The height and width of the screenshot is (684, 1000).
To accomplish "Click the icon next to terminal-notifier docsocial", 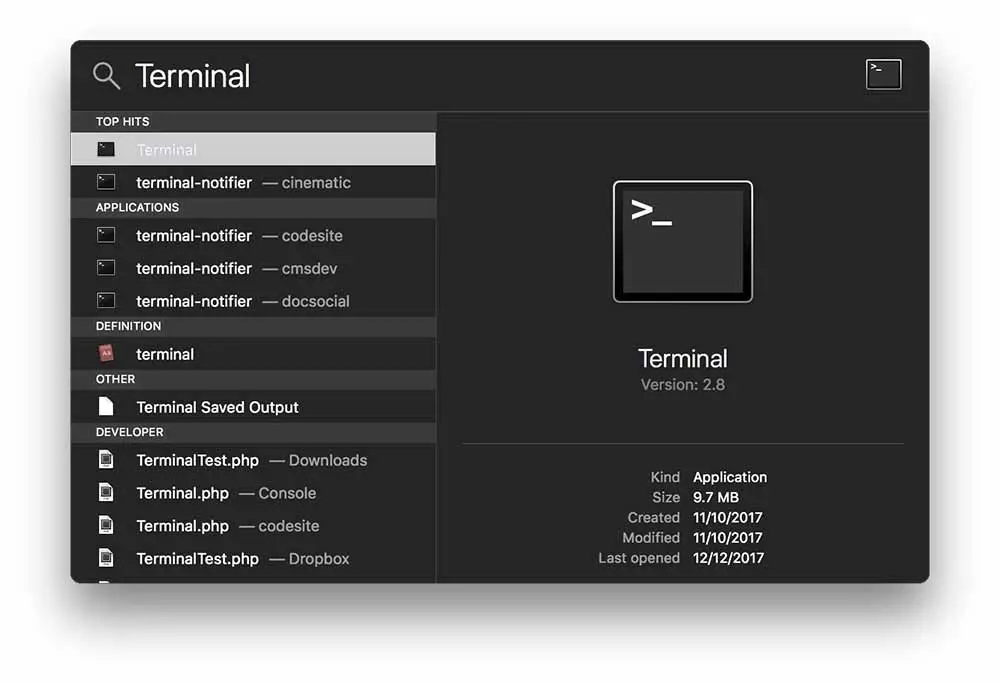I will tap(106, 300).
